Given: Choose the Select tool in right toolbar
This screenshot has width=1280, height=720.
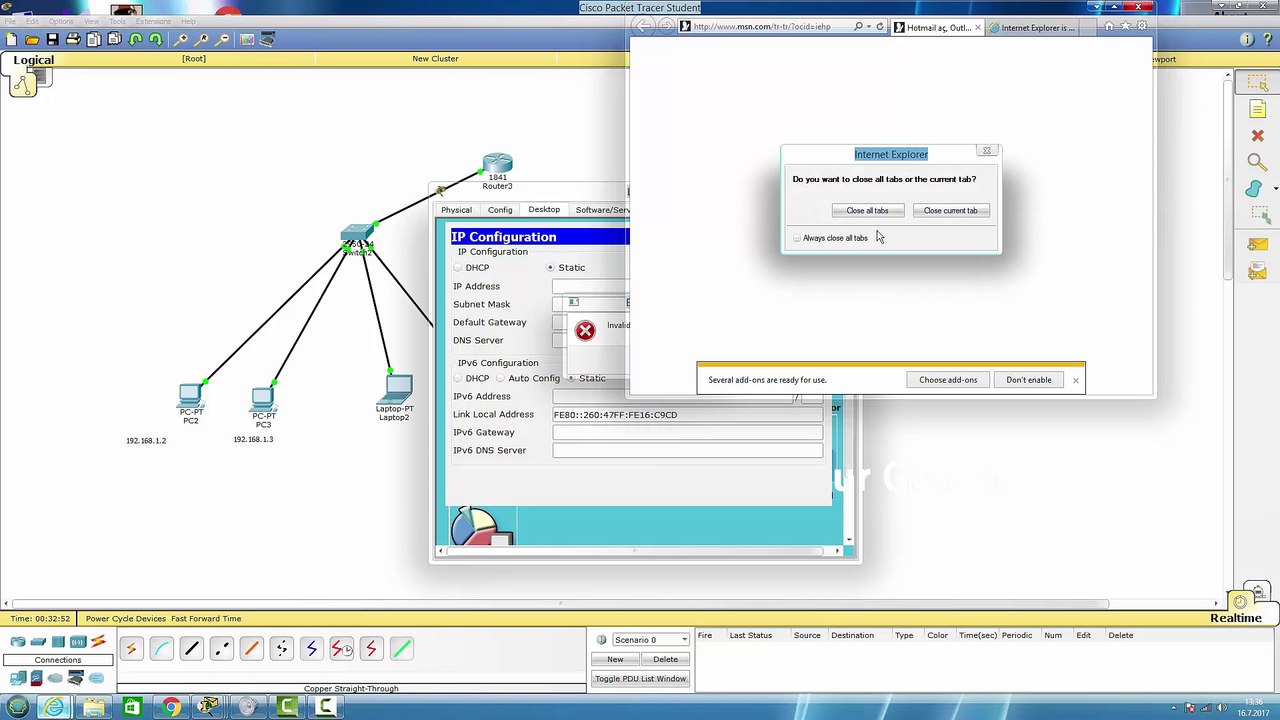Looking at the screenshot, I should [1257, 84].
